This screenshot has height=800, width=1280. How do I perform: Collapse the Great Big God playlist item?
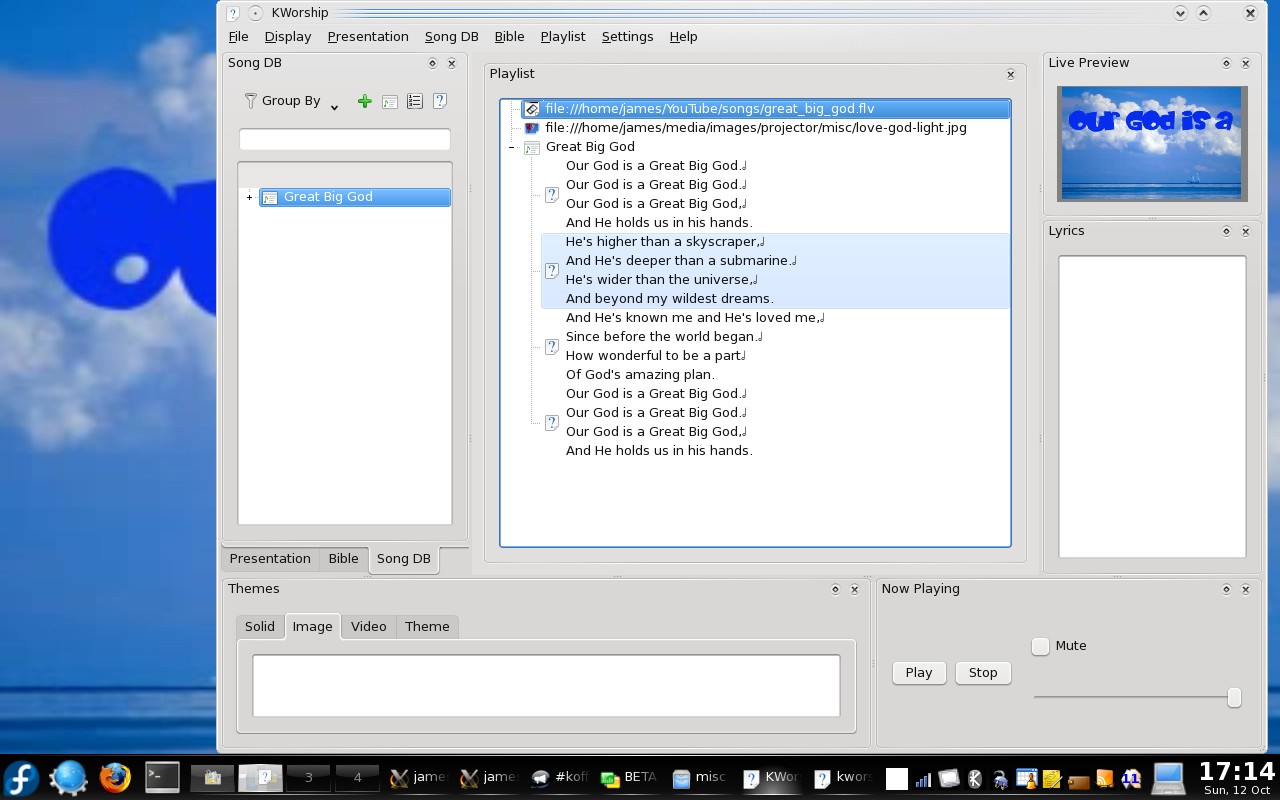[x=511, y=147]
